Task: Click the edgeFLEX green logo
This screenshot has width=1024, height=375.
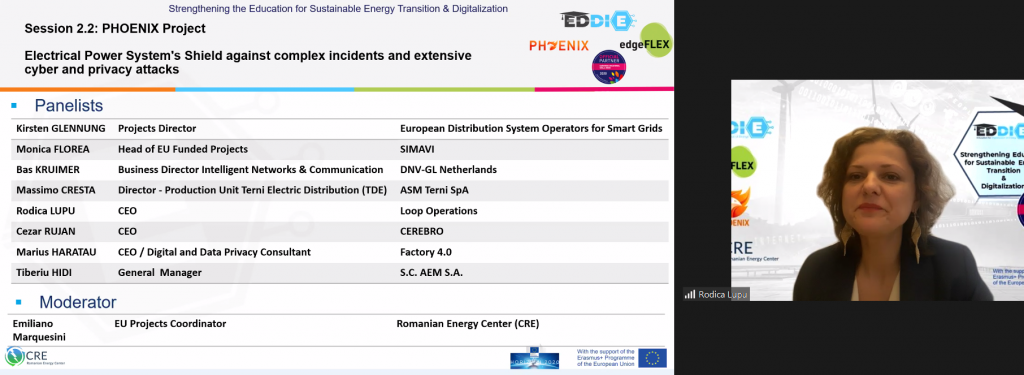Action: tap(646, 41)
